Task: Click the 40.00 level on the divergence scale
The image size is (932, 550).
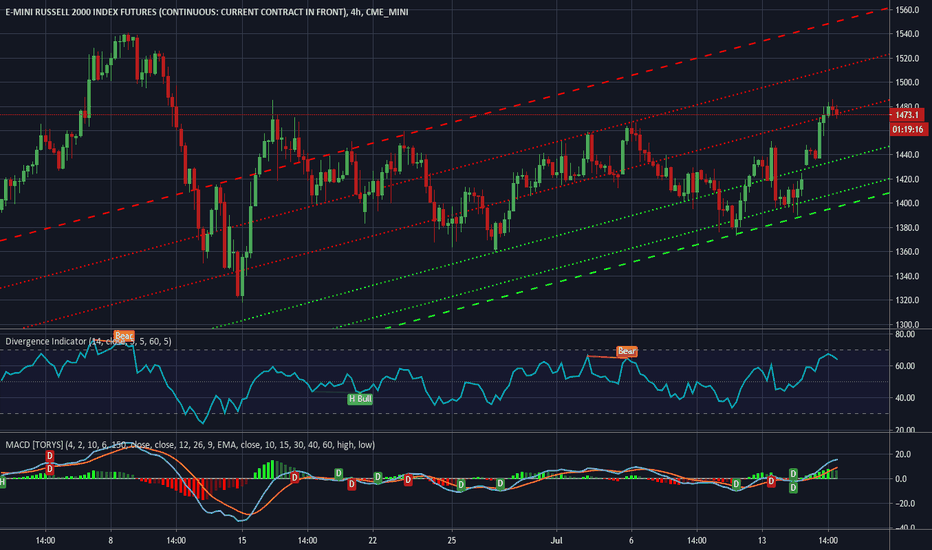Action: 905,398
